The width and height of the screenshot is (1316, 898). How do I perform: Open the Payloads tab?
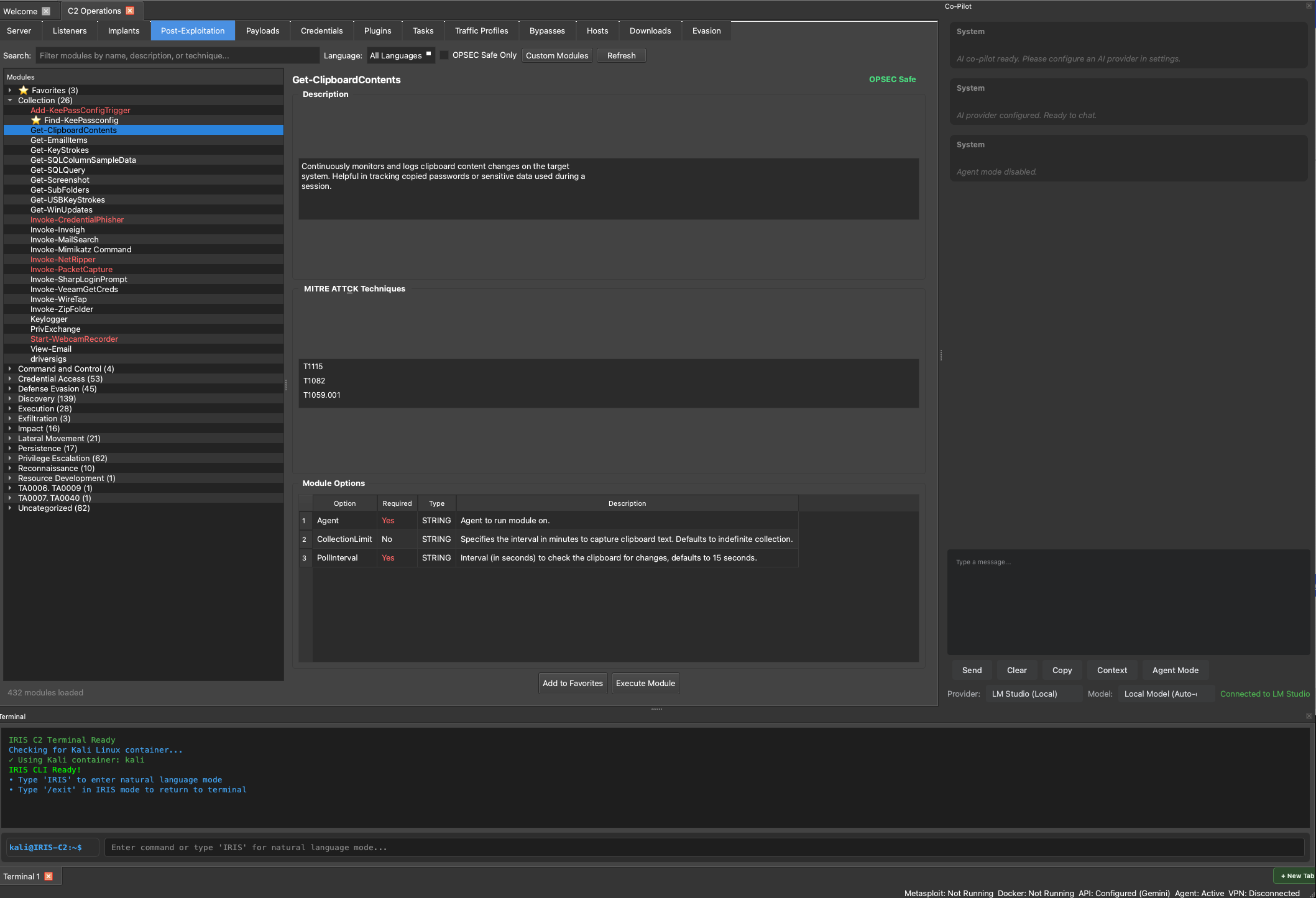263,30
